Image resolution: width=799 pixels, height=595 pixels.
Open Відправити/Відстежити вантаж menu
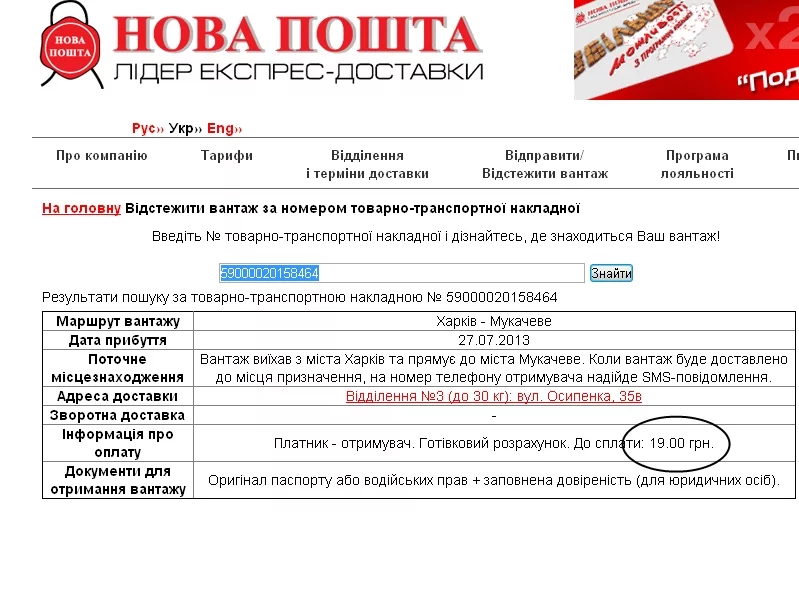pos(545,165)
